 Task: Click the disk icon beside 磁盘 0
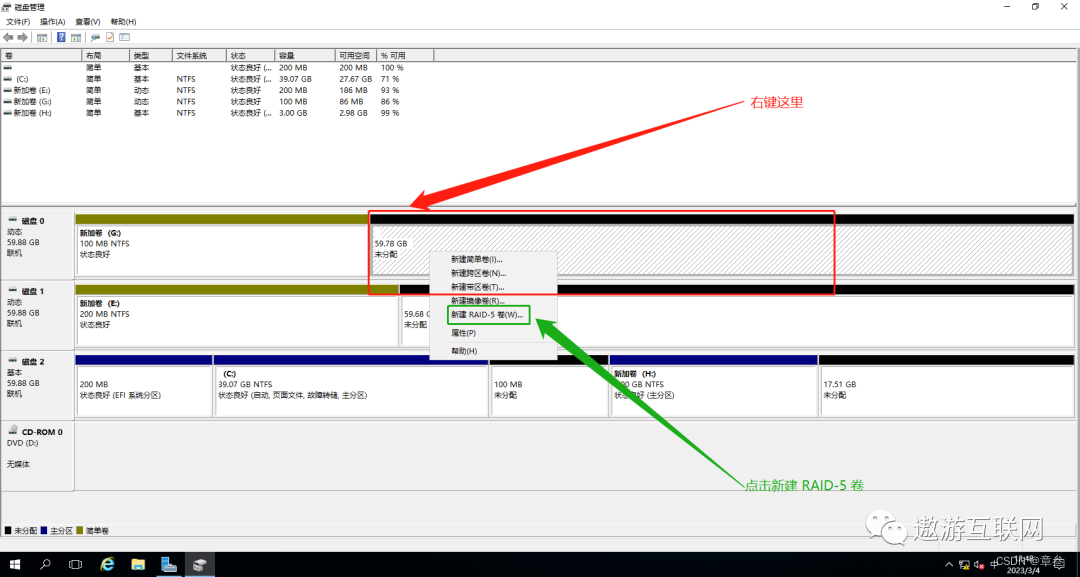pos(12,220)
